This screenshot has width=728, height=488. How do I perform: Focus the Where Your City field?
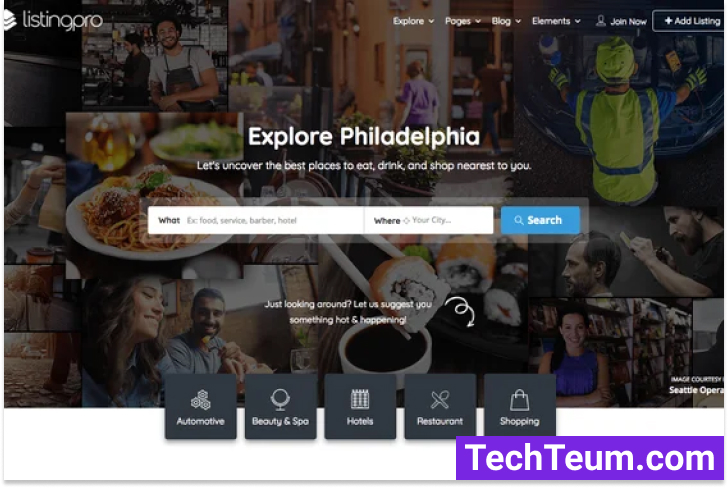[x=429, y=220]
